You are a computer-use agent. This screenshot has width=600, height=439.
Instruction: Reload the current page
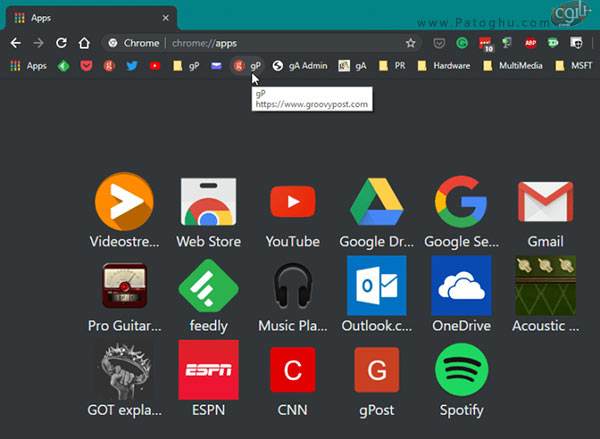coord(61,43)
